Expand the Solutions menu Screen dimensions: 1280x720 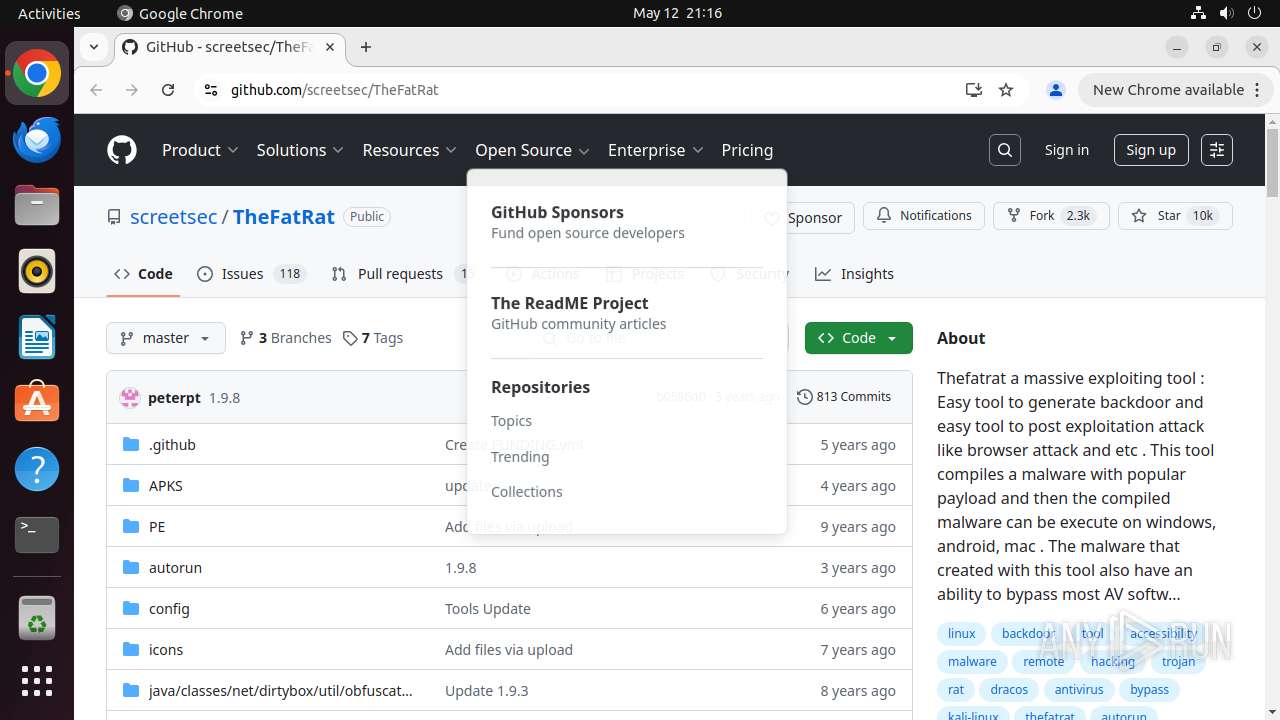pos(300,150)
